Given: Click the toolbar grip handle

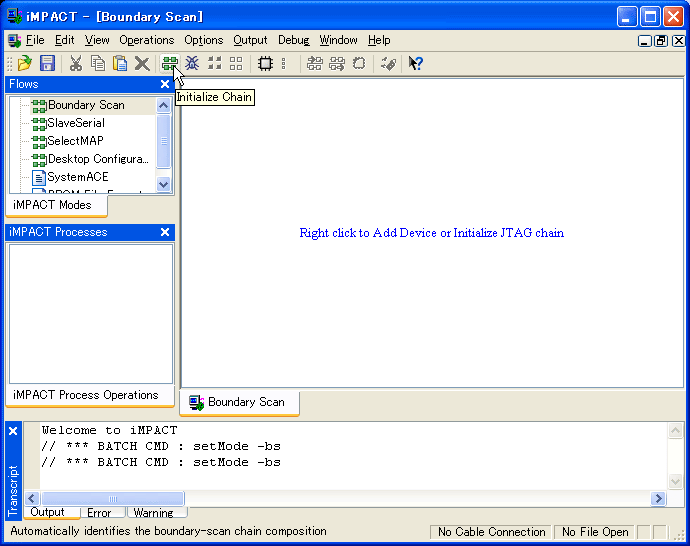Looking at the screenshot, I should coord(10,63).
